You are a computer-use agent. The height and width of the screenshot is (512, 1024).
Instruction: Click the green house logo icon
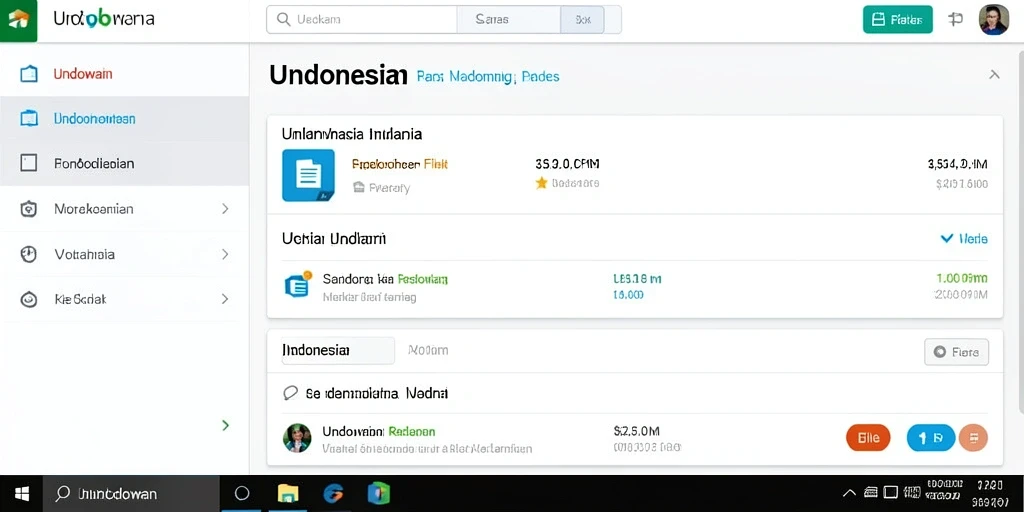tap(18, 20)
